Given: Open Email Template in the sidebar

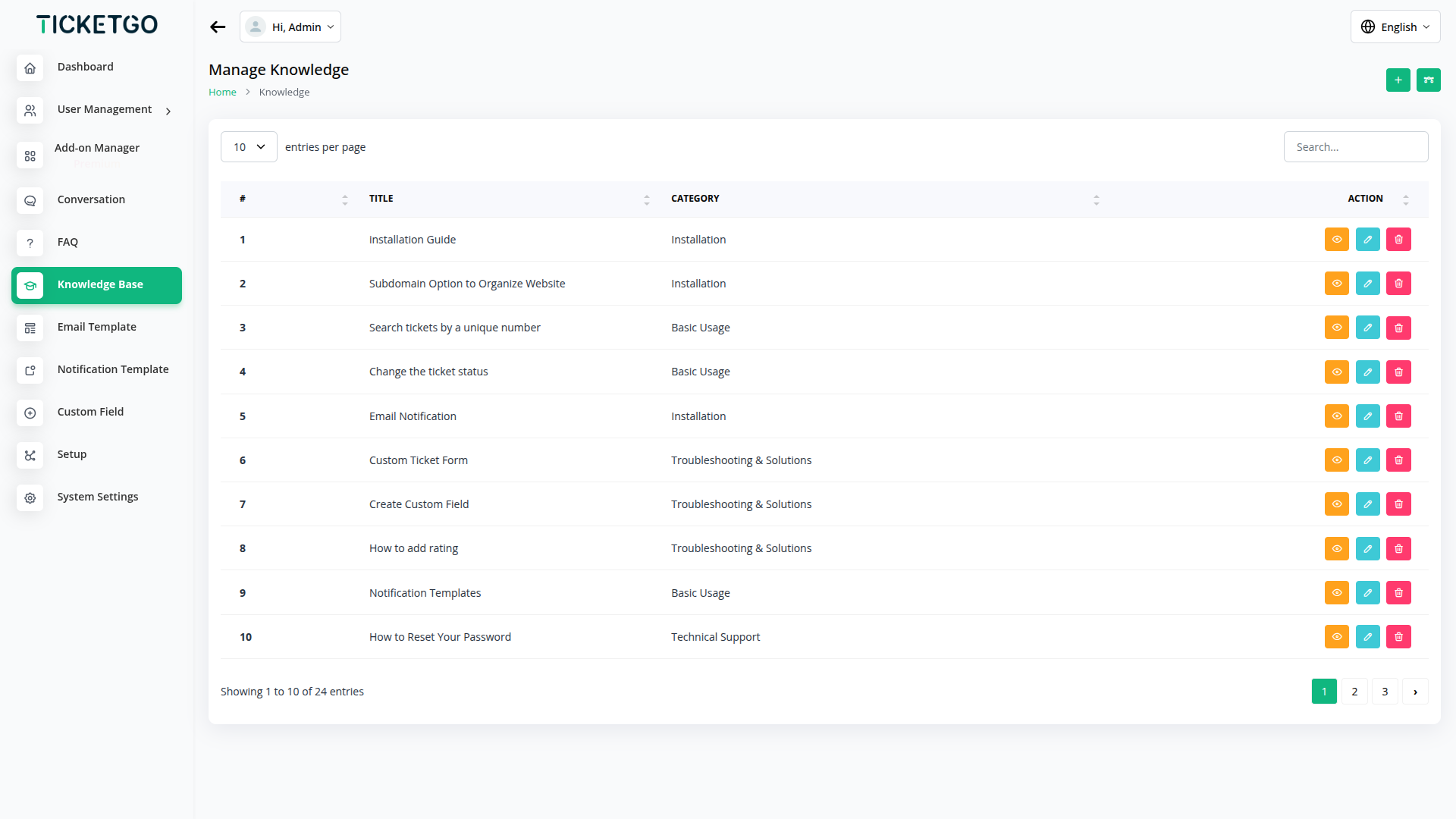Looking at the screenshot, I should pos(96,327).
